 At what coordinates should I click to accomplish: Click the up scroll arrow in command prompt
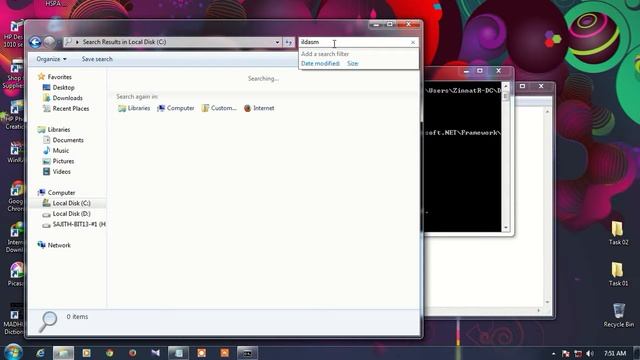pyautogui.click(x=506, y=87)
